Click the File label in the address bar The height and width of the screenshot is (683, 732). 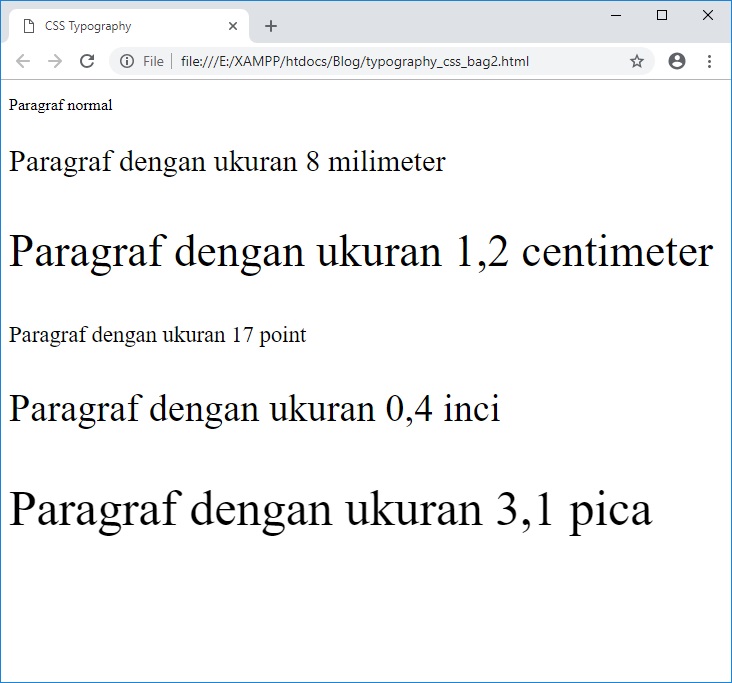pos(153,61)
